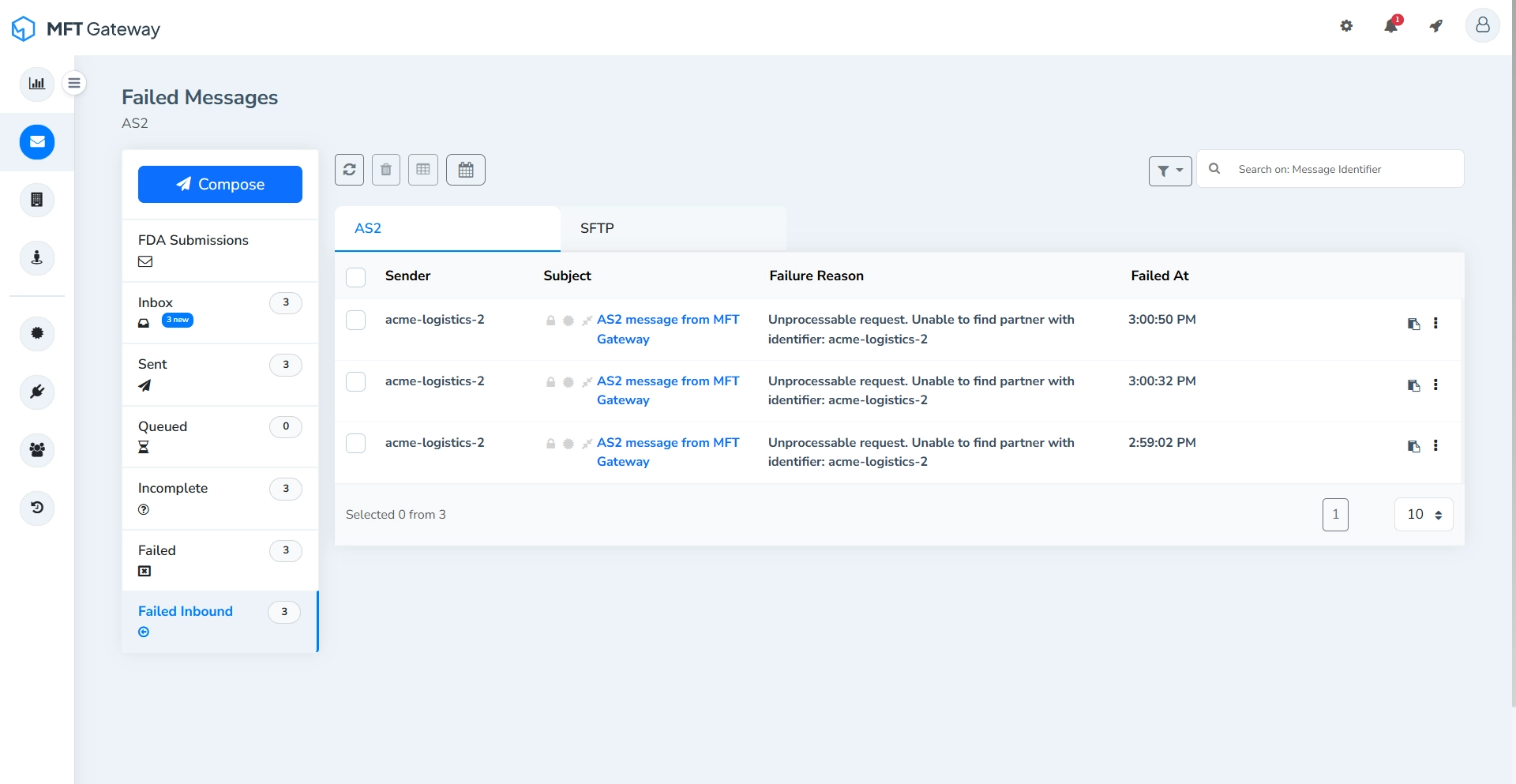The width and height of the screenshot is (1516, 784).
Task: Open the certificates badge icon in sidebar
Action: (37, 333)
